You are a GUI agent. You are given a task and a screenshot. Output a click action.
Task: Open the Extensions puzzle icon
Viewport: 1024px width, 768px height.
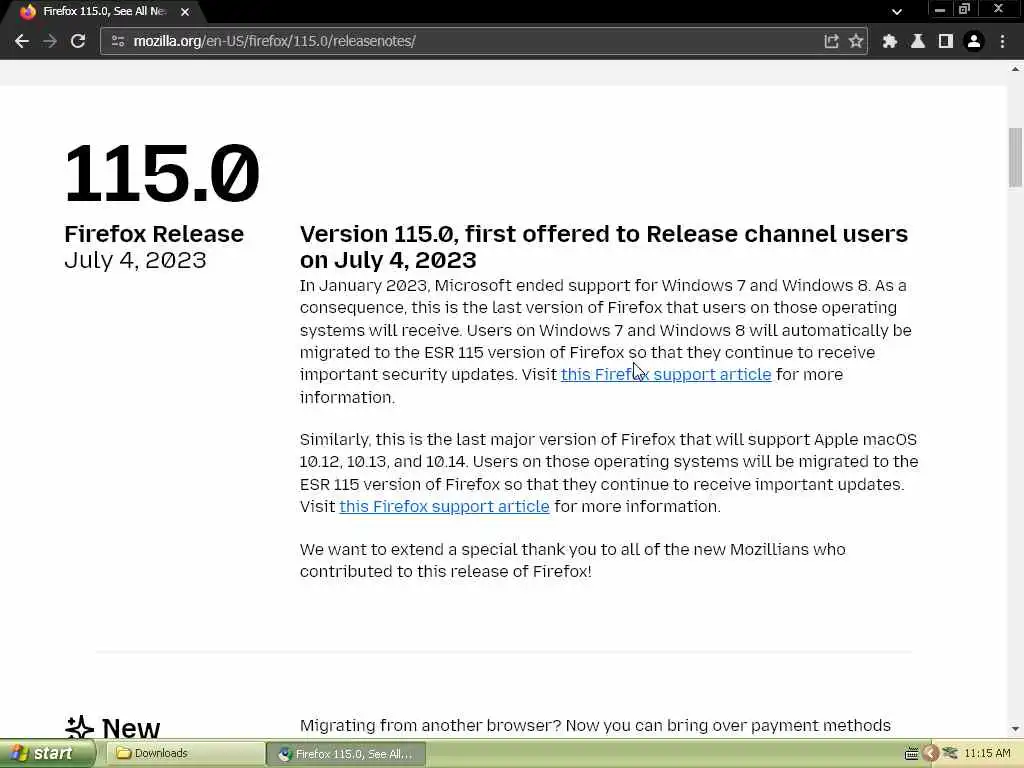tap(889, 41)
